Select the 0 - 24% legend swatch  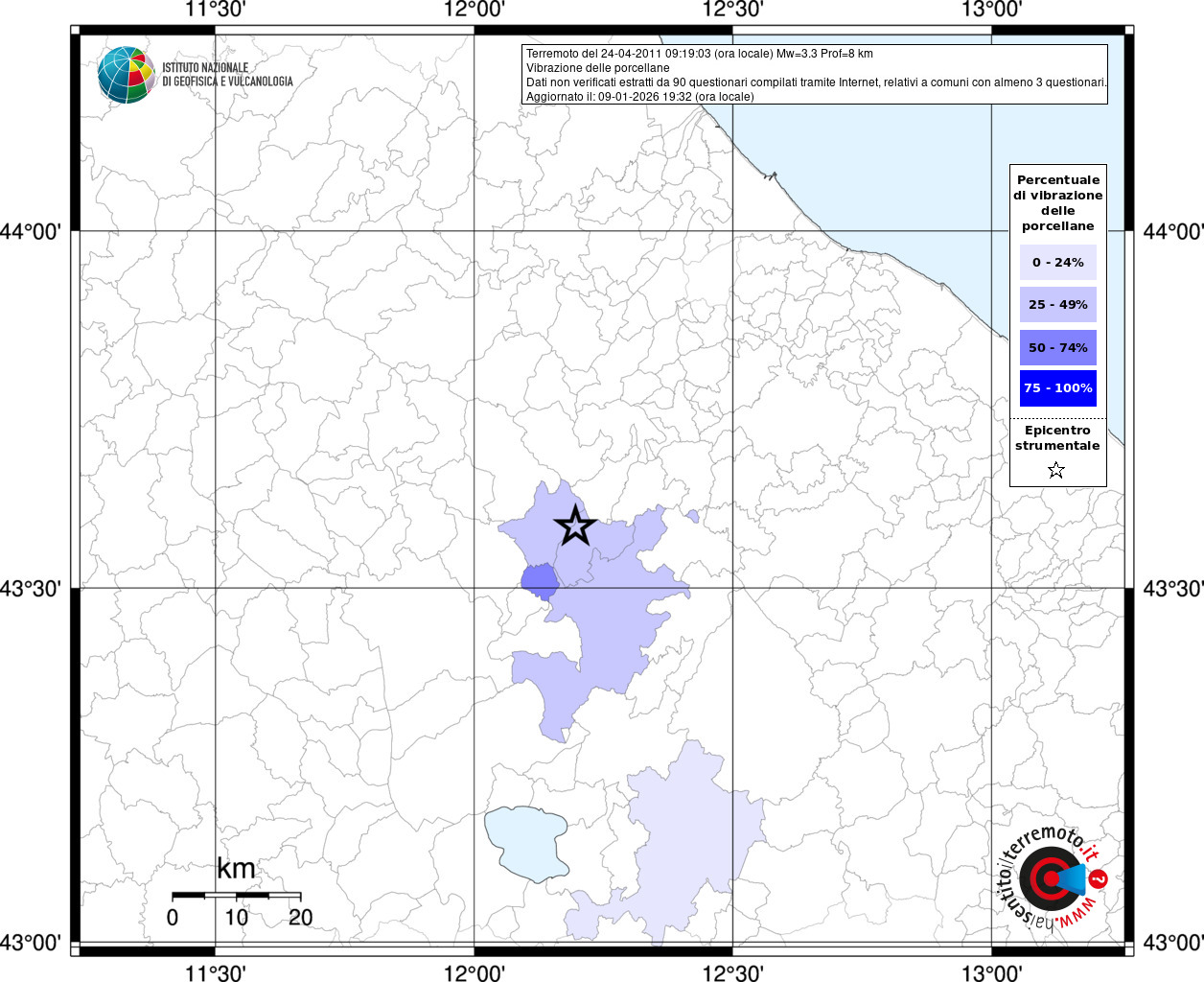pos(1057,262)
